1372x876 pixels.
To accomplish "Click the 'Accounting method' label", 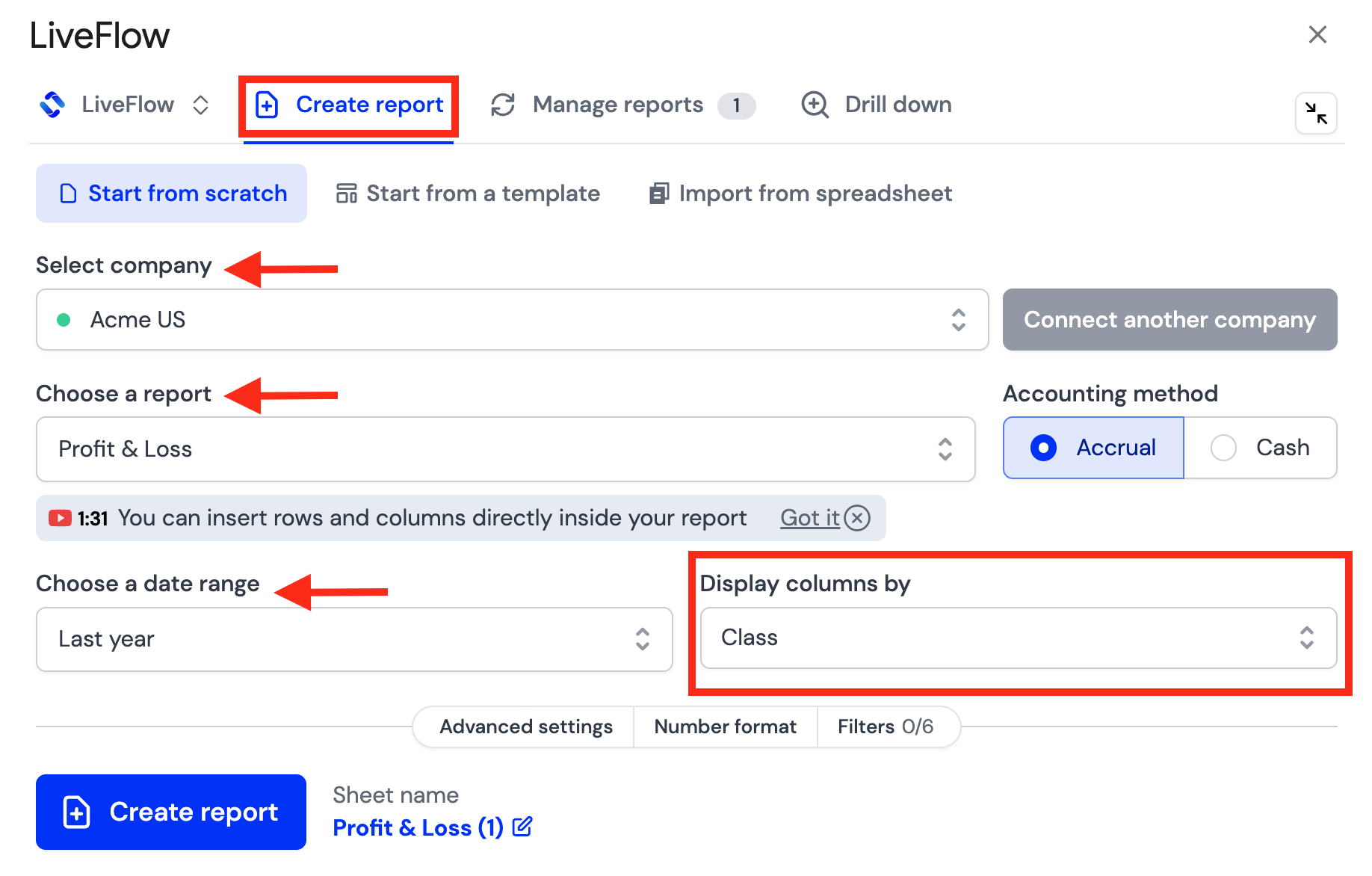I will tap(1110, 394).
